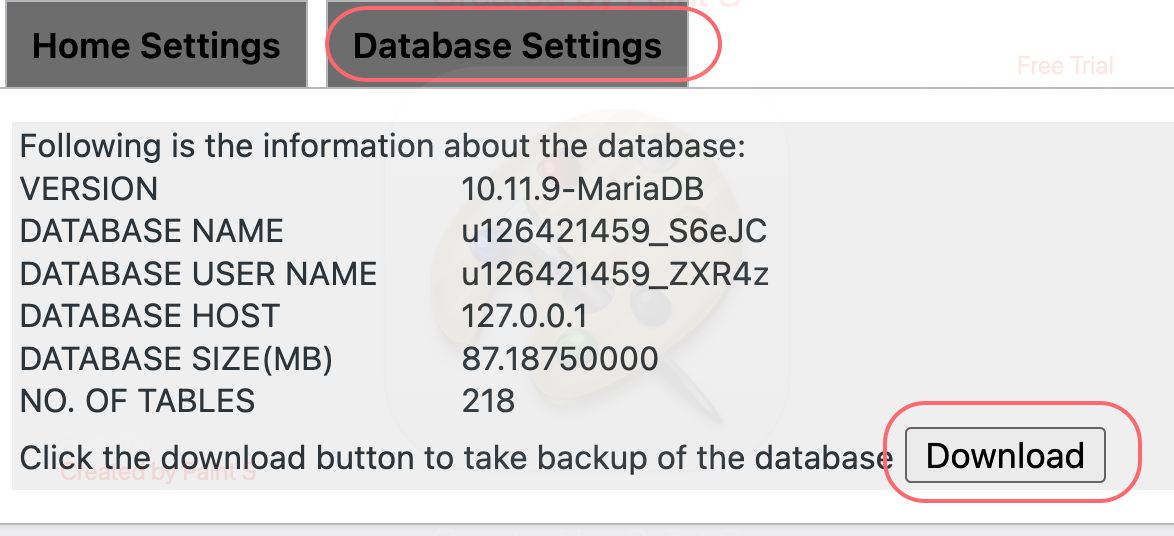
Task: Select the host value 127.0.0.1
Action: point(524,316)
